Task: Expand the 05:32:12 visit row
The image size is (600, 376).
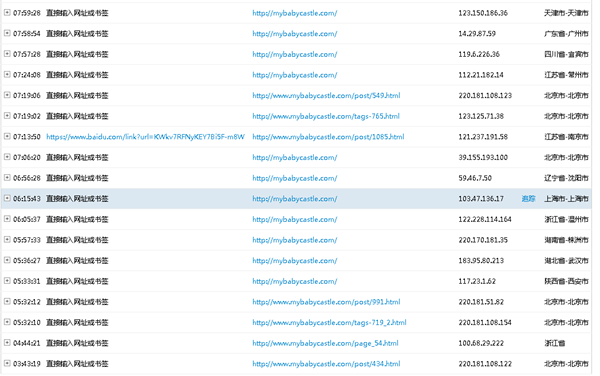Action: [x=7, y=302]
